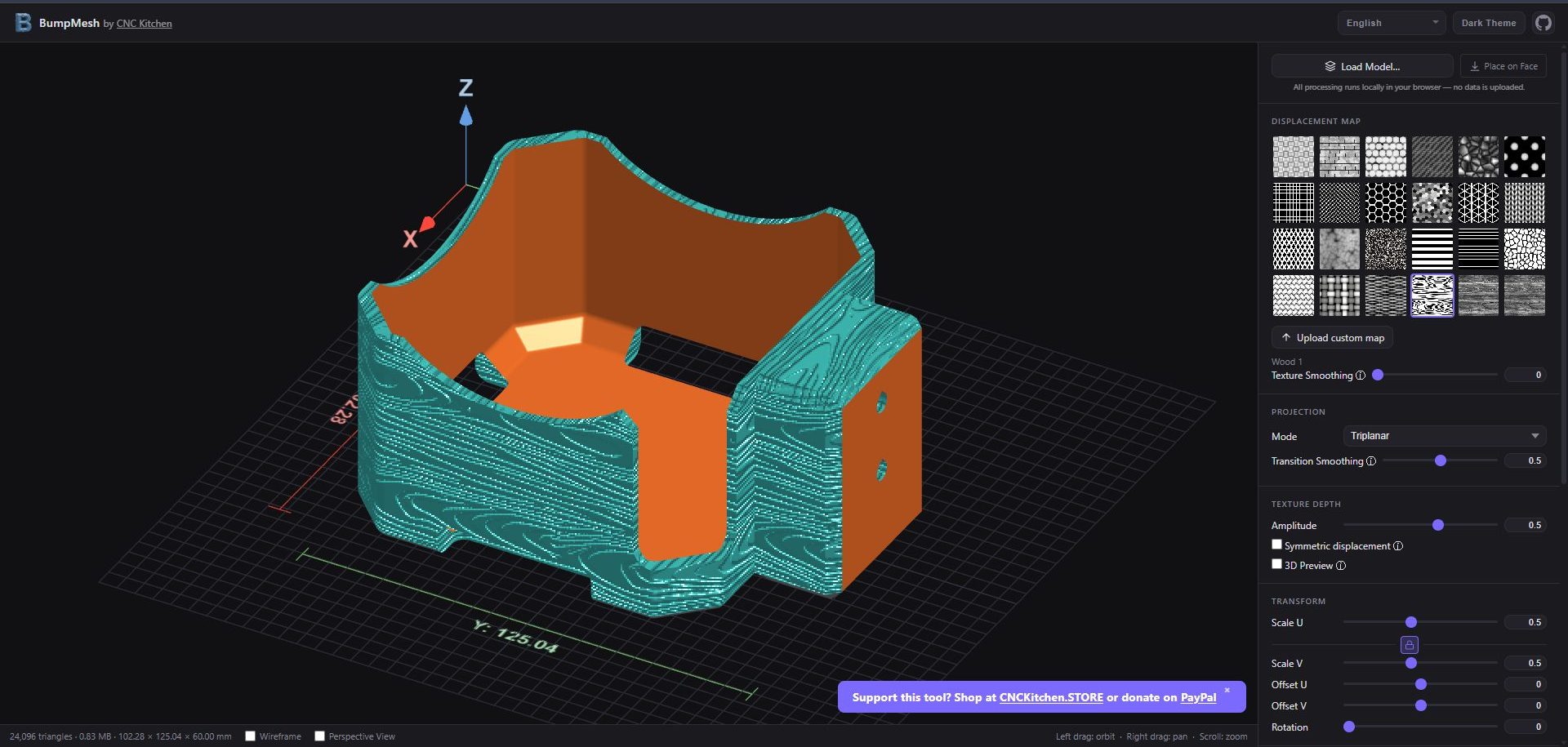
Task: Click the Load Model button
Action: pyautogui.click(x=1361, y=66)
